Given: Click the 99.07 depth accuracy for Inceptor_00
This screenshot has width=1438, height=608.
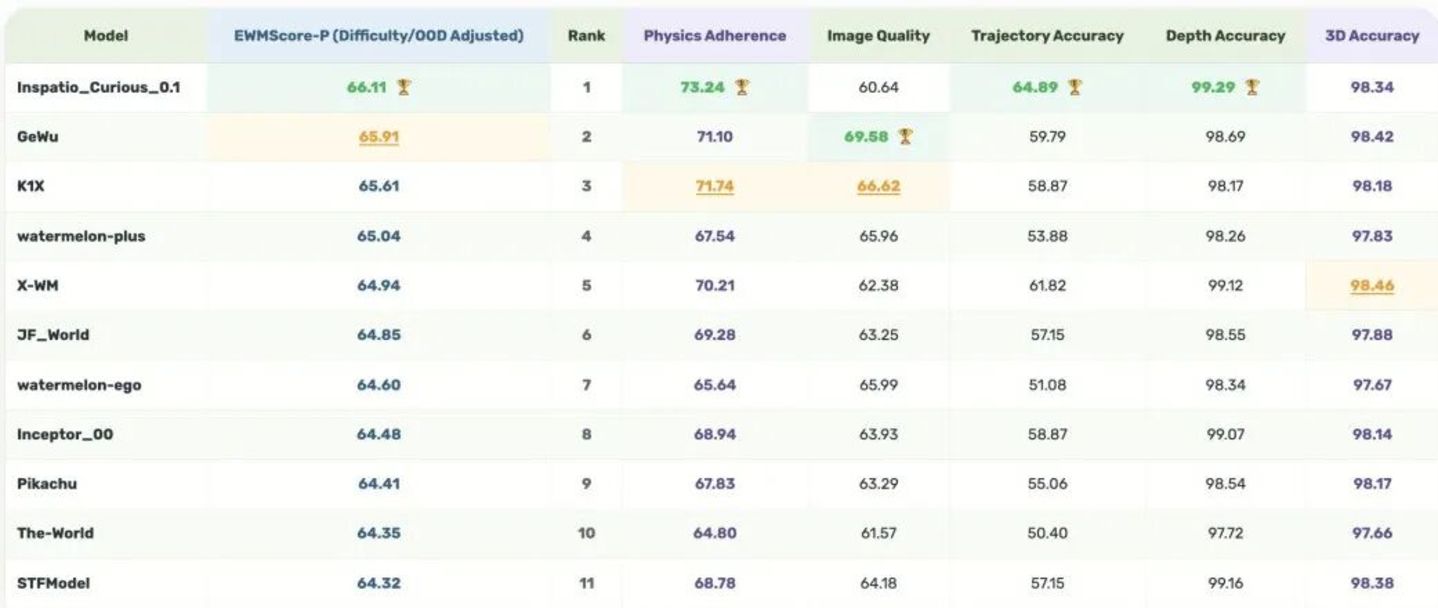Looking at the screenshot, I should tap(1225, 435).
